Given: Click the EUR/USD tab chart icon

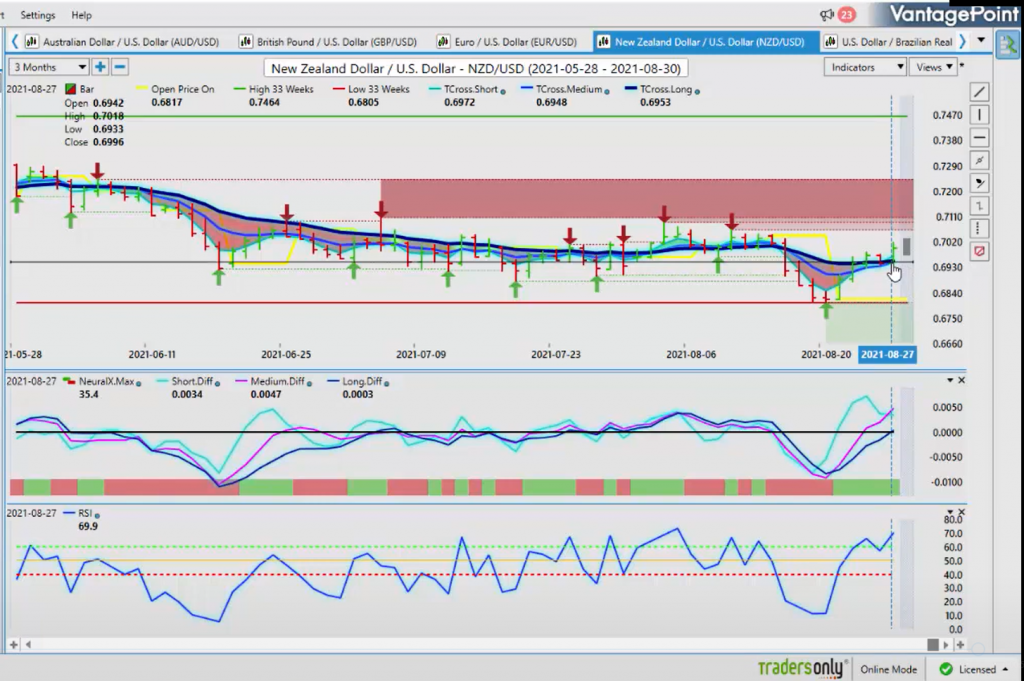Looking at the screenshot, I should tap(443, 42).
